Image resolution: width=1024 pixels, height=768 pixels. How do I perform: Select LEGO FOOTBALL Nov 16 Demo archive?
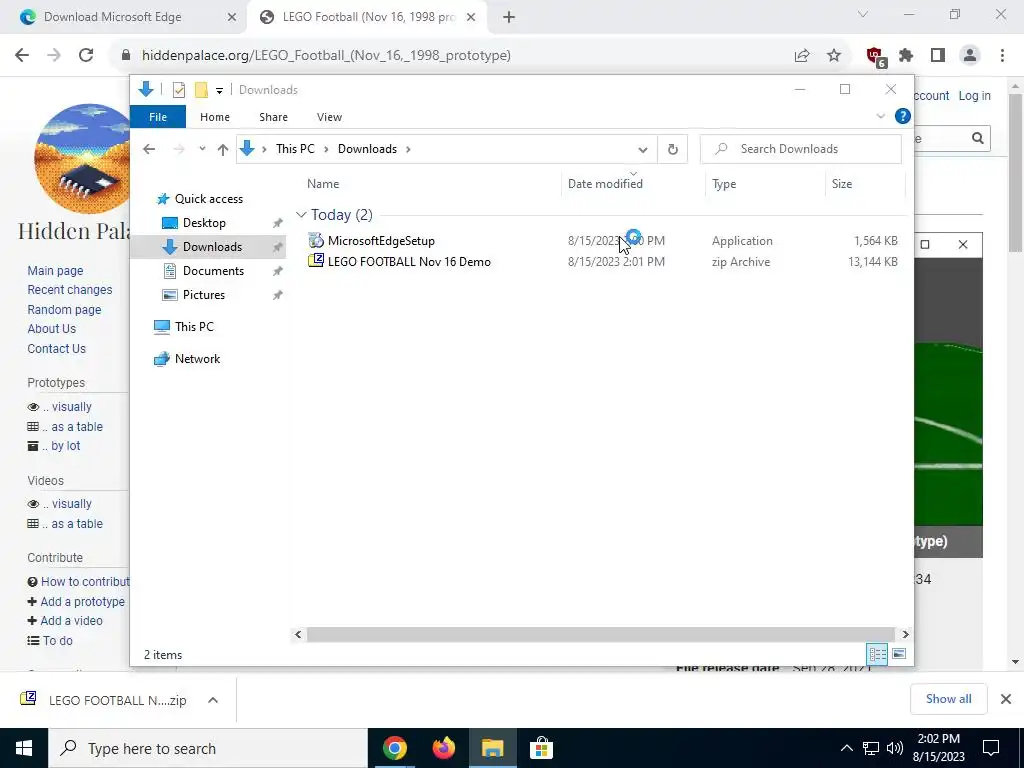(409, 262)
